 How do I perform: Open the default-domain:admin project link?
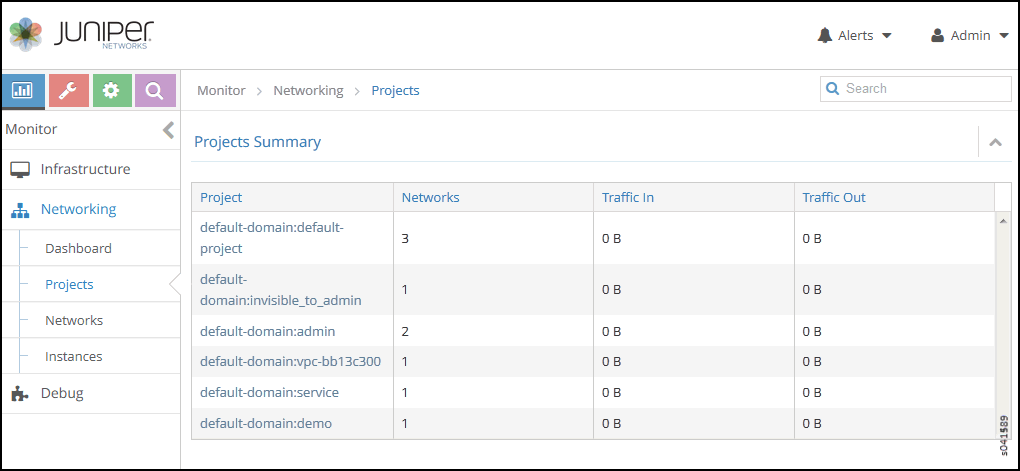[267, 331]
